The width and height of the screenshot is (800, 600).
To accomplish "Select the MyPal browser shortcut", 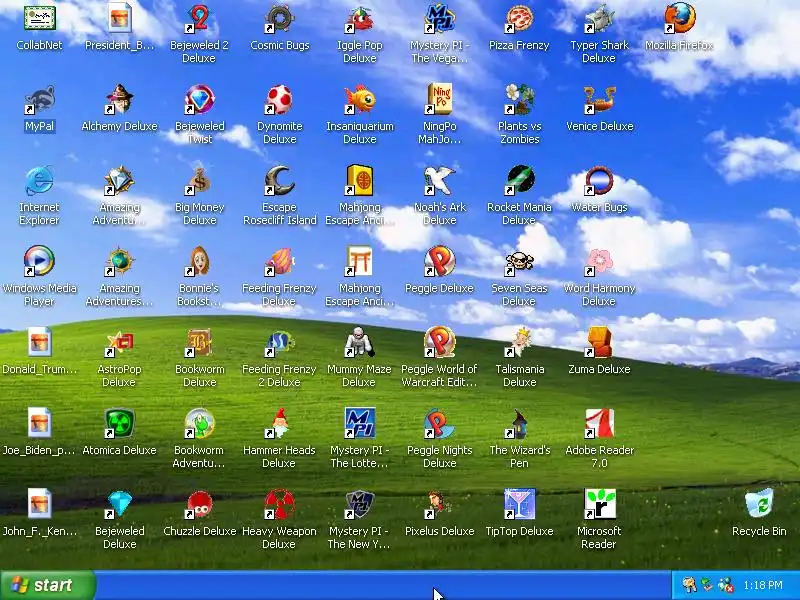I will point(39,99).
